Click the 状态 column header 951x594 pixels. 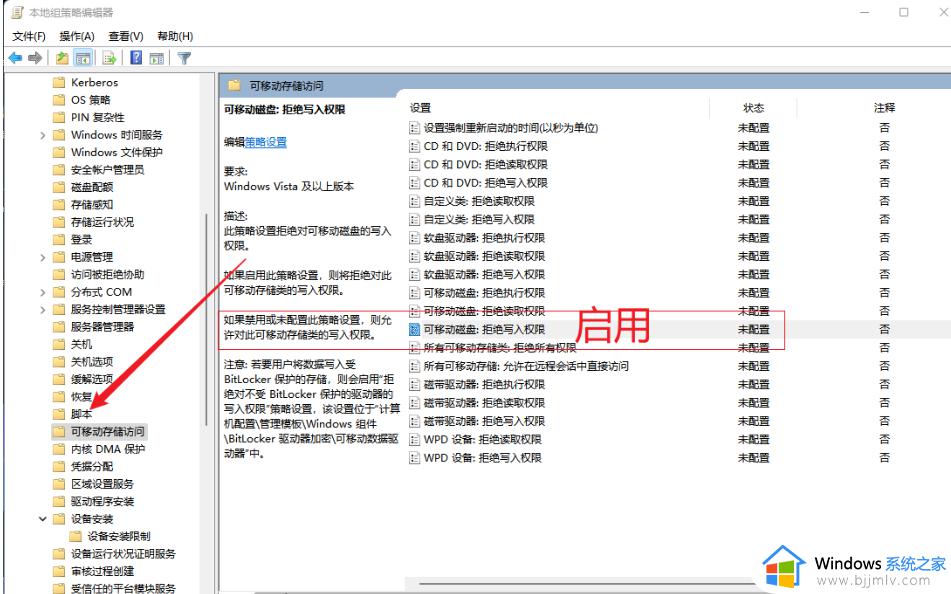point(753,108)
